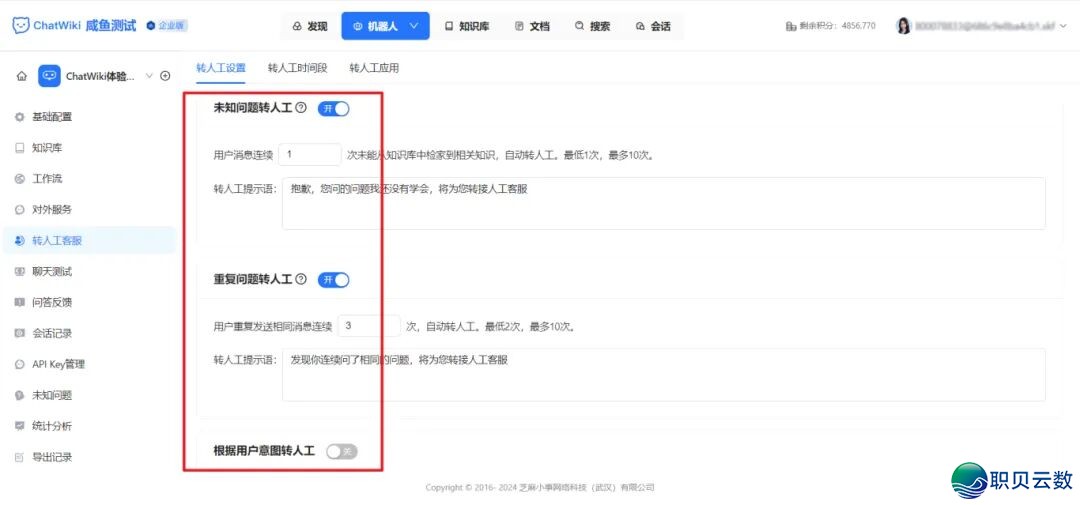This screenshot has height=505, width=1080.
Task: Open the 知识库 top nav item
Action: click(468, 26)
